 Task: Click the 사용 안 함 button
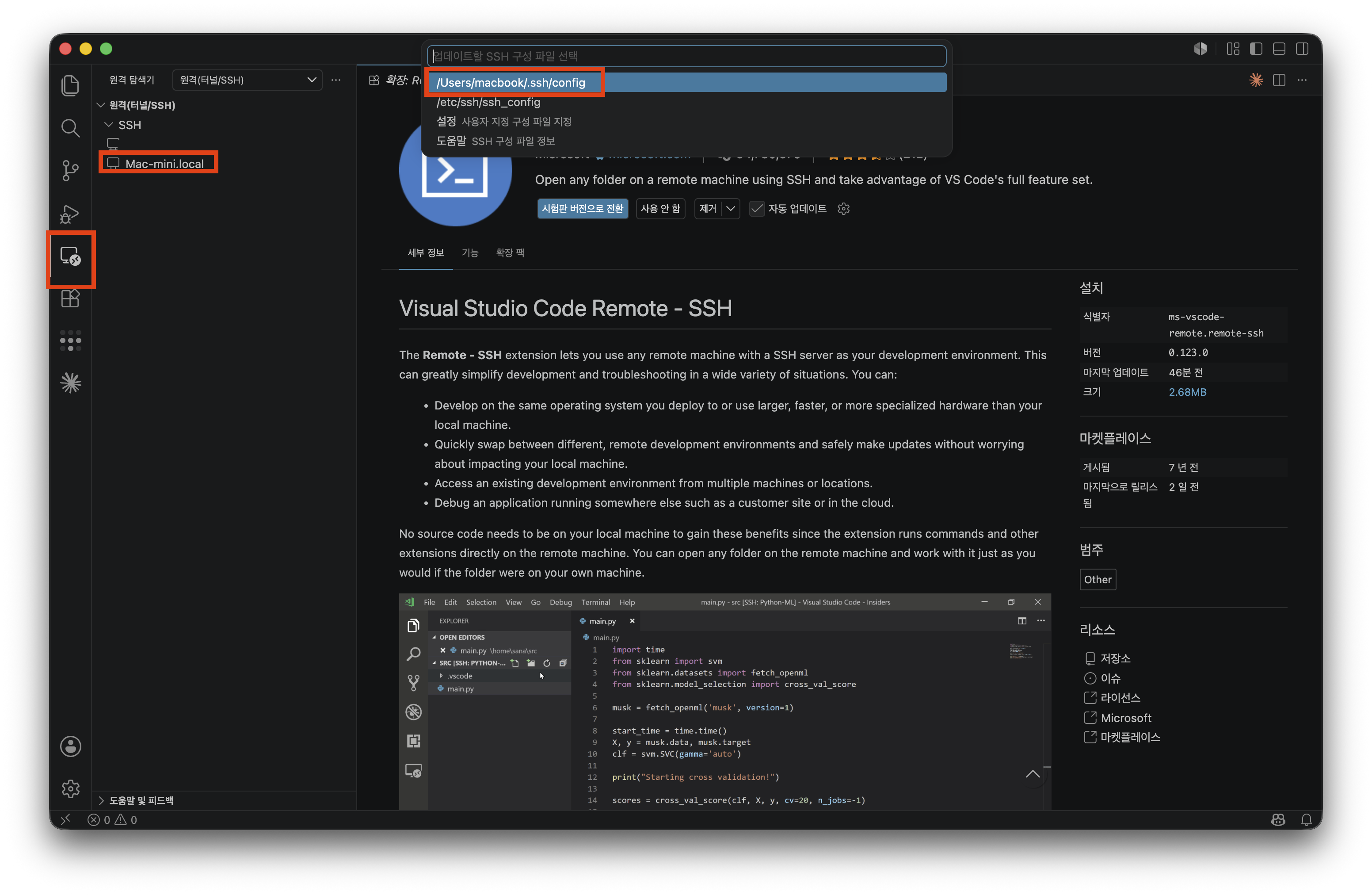coord(661,209)
